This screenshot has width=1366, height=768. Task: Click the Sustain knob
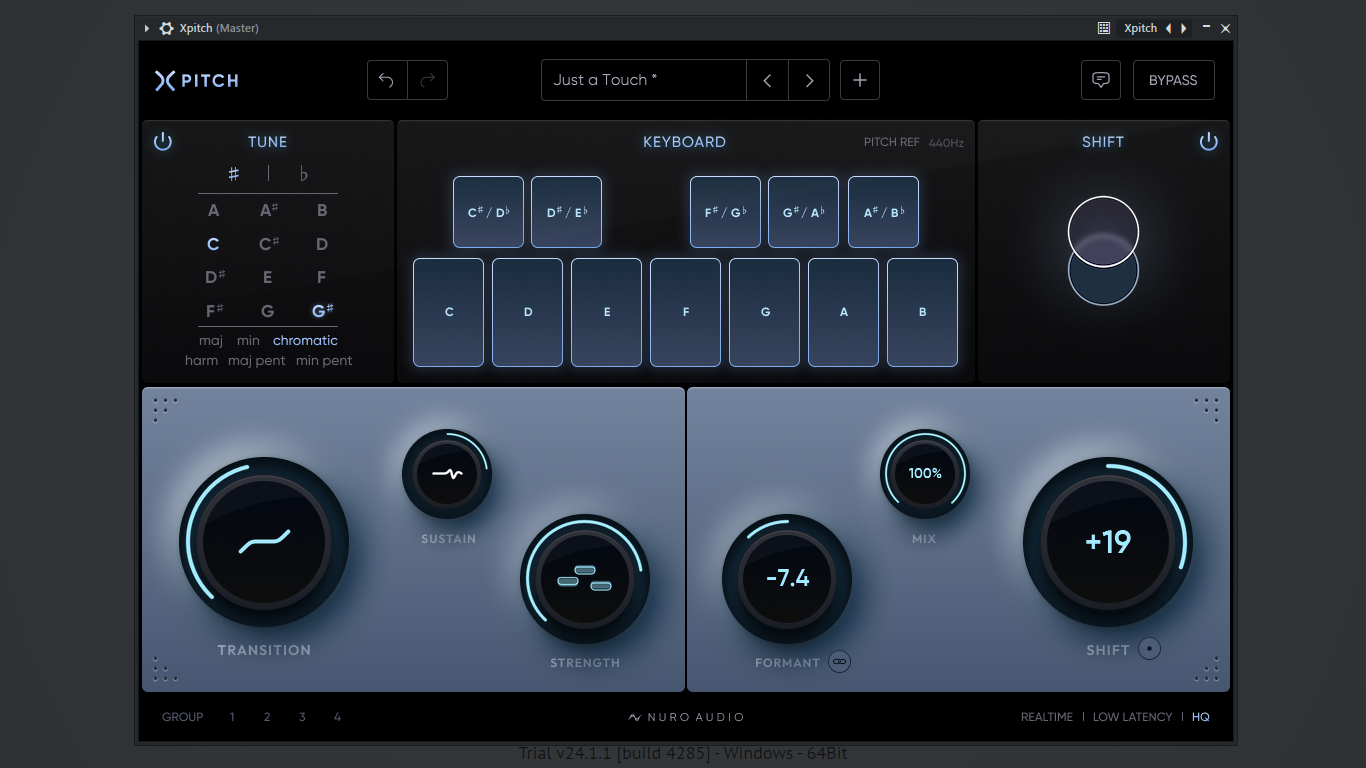point(447,474)
